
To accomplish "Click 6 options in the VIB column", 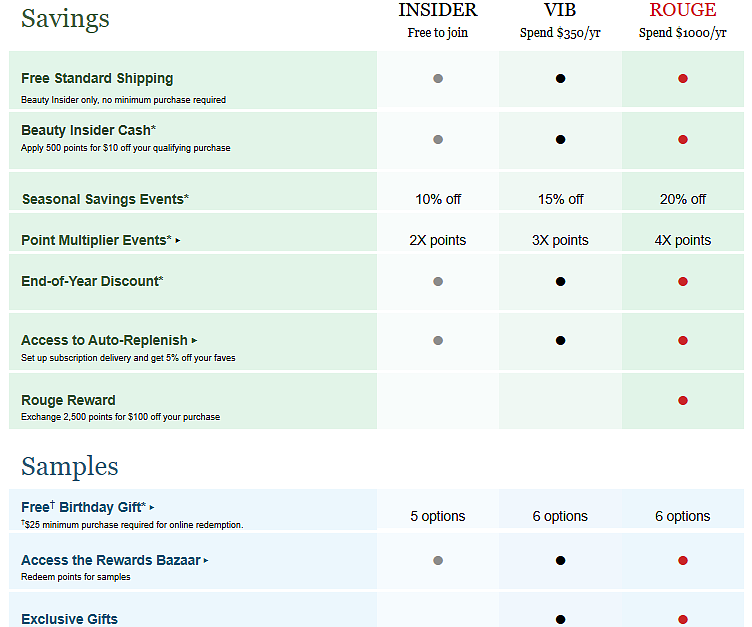I will (x=560, y=516).
